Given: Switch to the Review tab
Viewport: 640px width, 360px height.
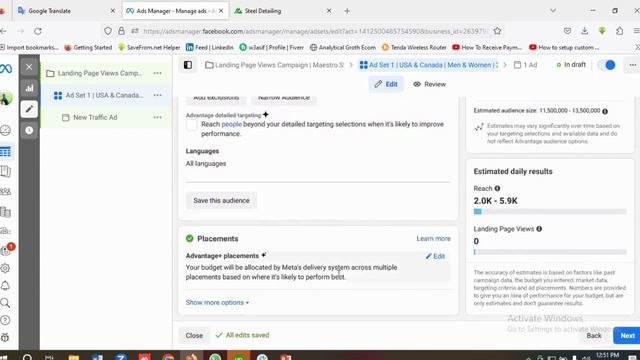Looking at the screenshot, I should pyautogui.click(x=429, y=84).
